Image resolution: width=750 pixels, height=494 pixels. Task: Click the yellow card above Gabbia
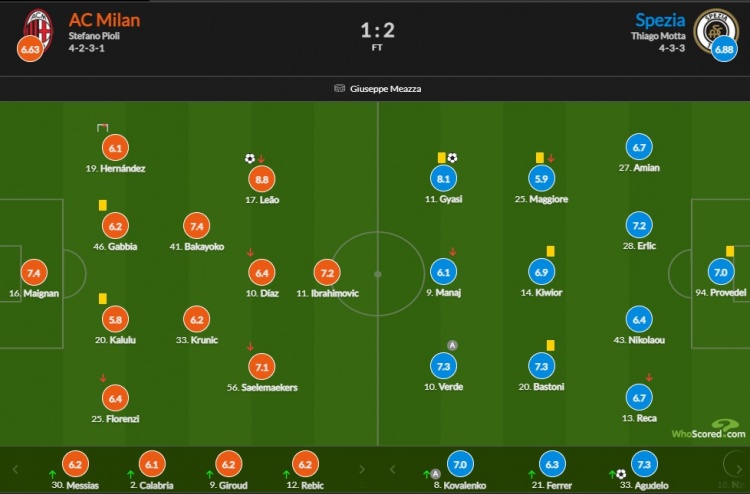102,205
